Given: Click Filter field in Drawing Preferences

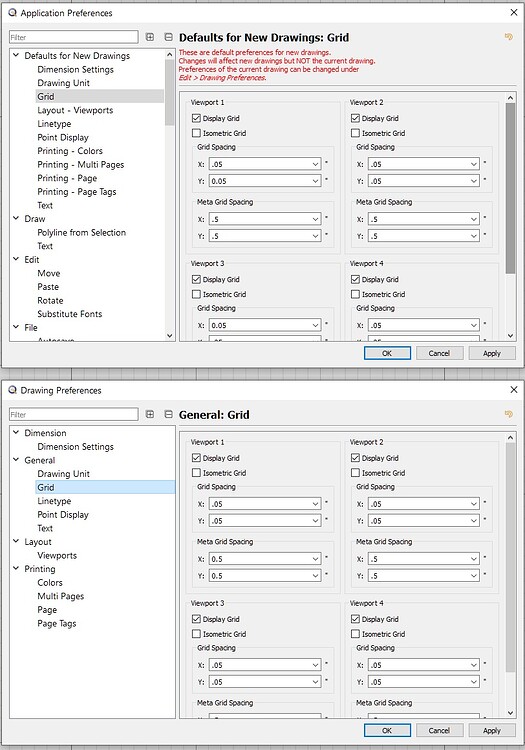Looking at the screenshot, I should pos(74,414).
